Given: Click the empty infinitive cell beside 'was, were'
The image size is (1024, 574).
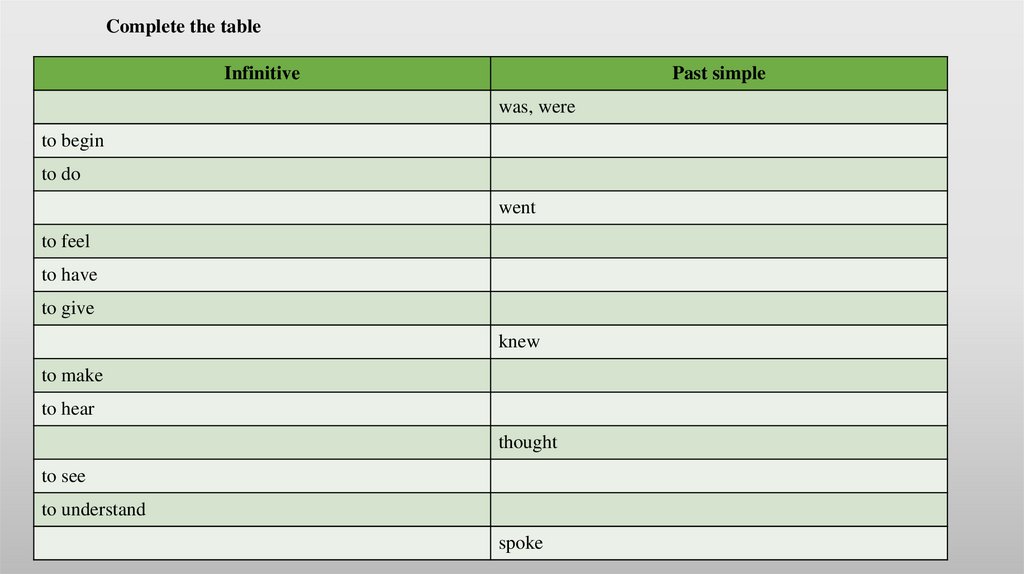Looking at the screenshot, I should point(262,107).
